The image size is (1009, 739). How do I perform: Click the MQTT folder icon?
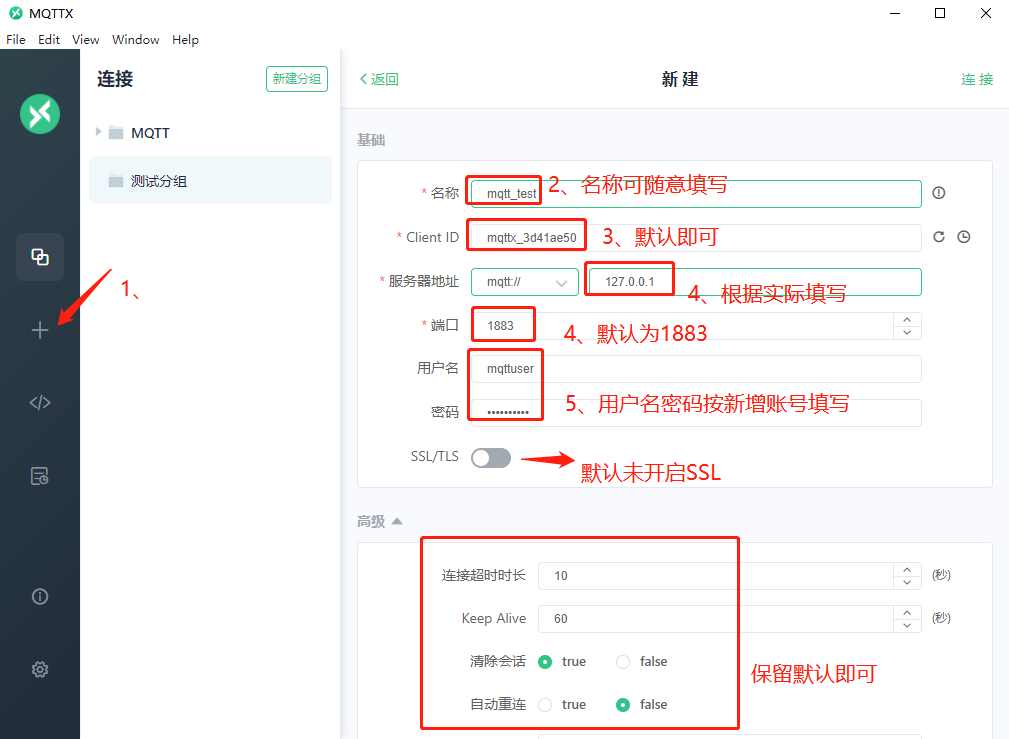coord(116,133)
